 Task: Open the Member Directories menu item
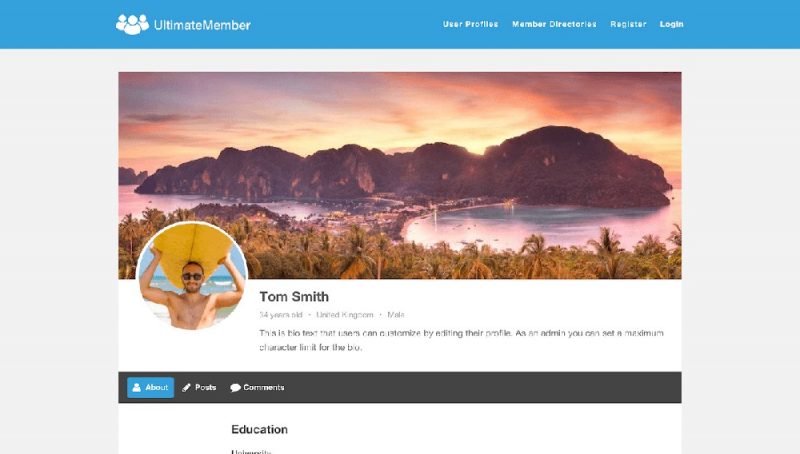[554, 24]
